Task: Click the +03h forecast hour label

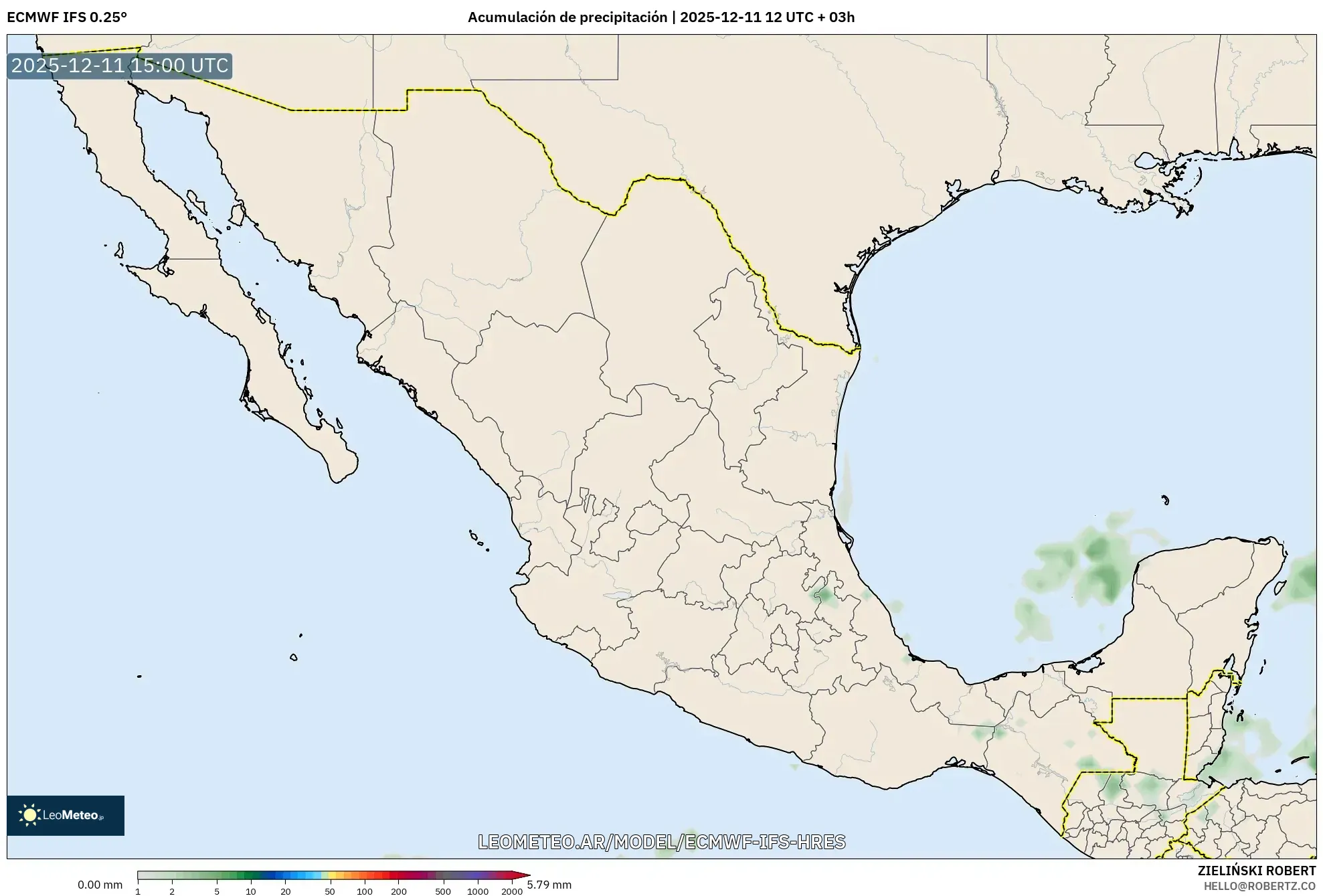Action: [x=841, y=18]
